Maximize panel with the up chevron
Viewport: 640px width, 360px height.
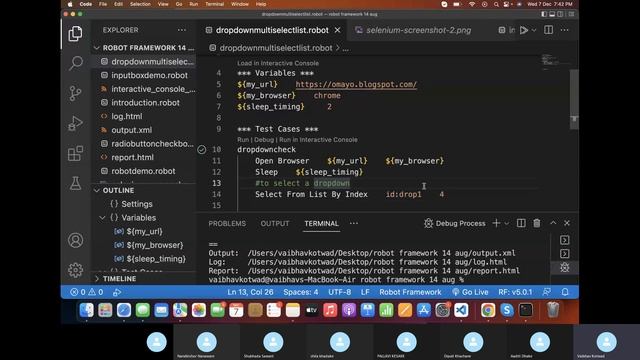pyautogui.click(x=553, y=223)
